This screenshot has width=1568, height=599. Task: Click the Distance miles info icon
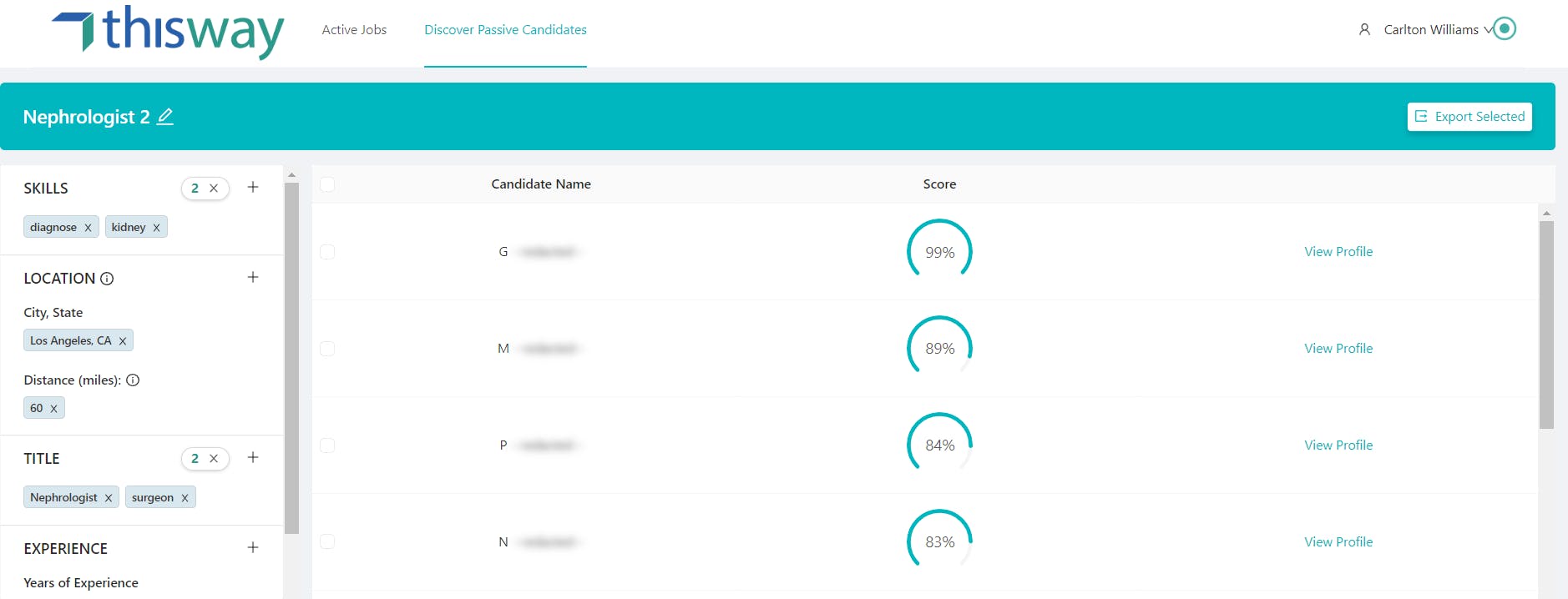[x=133, y=380]
